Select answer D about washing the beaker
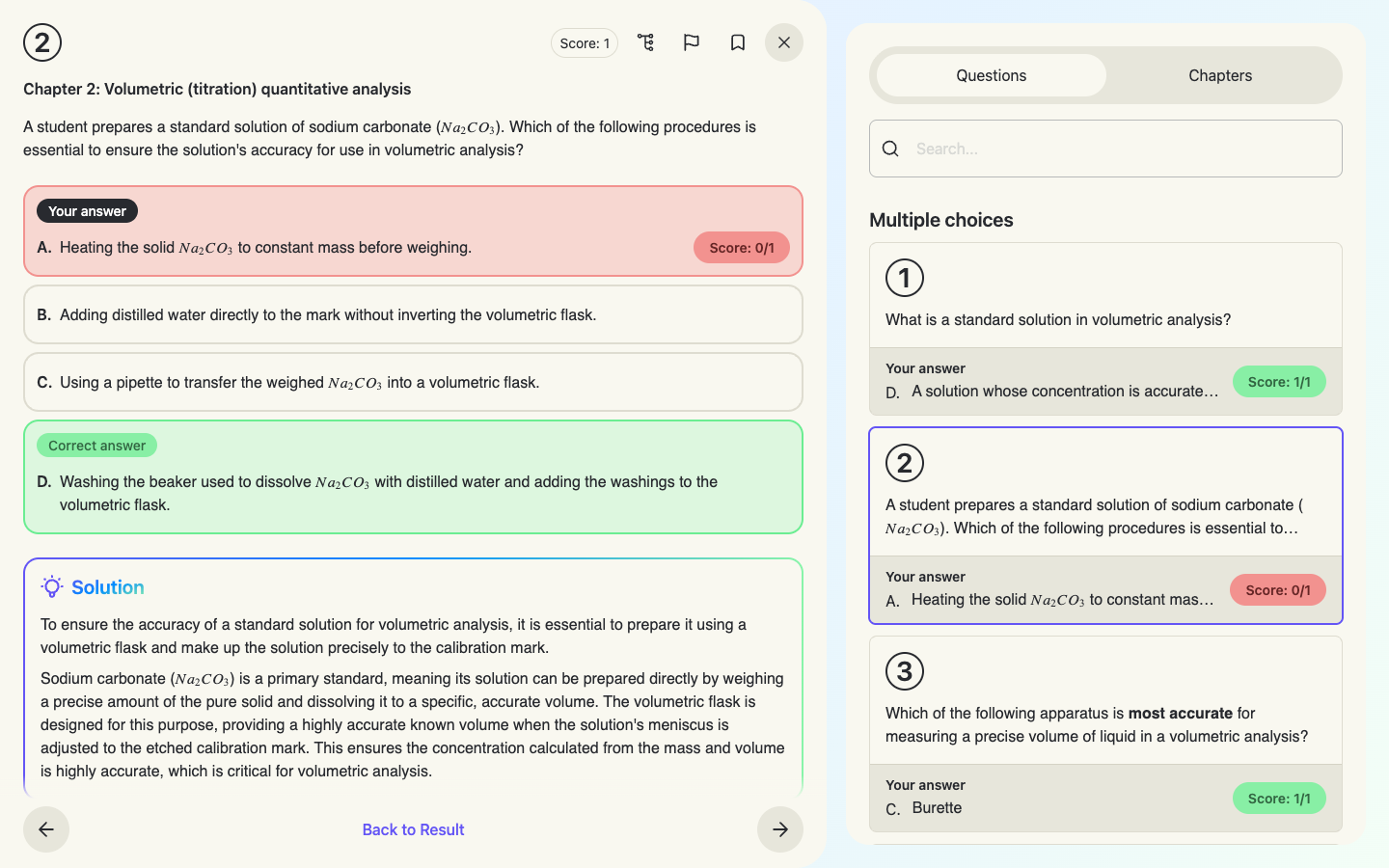1389x868 pixels. [413, 476]
